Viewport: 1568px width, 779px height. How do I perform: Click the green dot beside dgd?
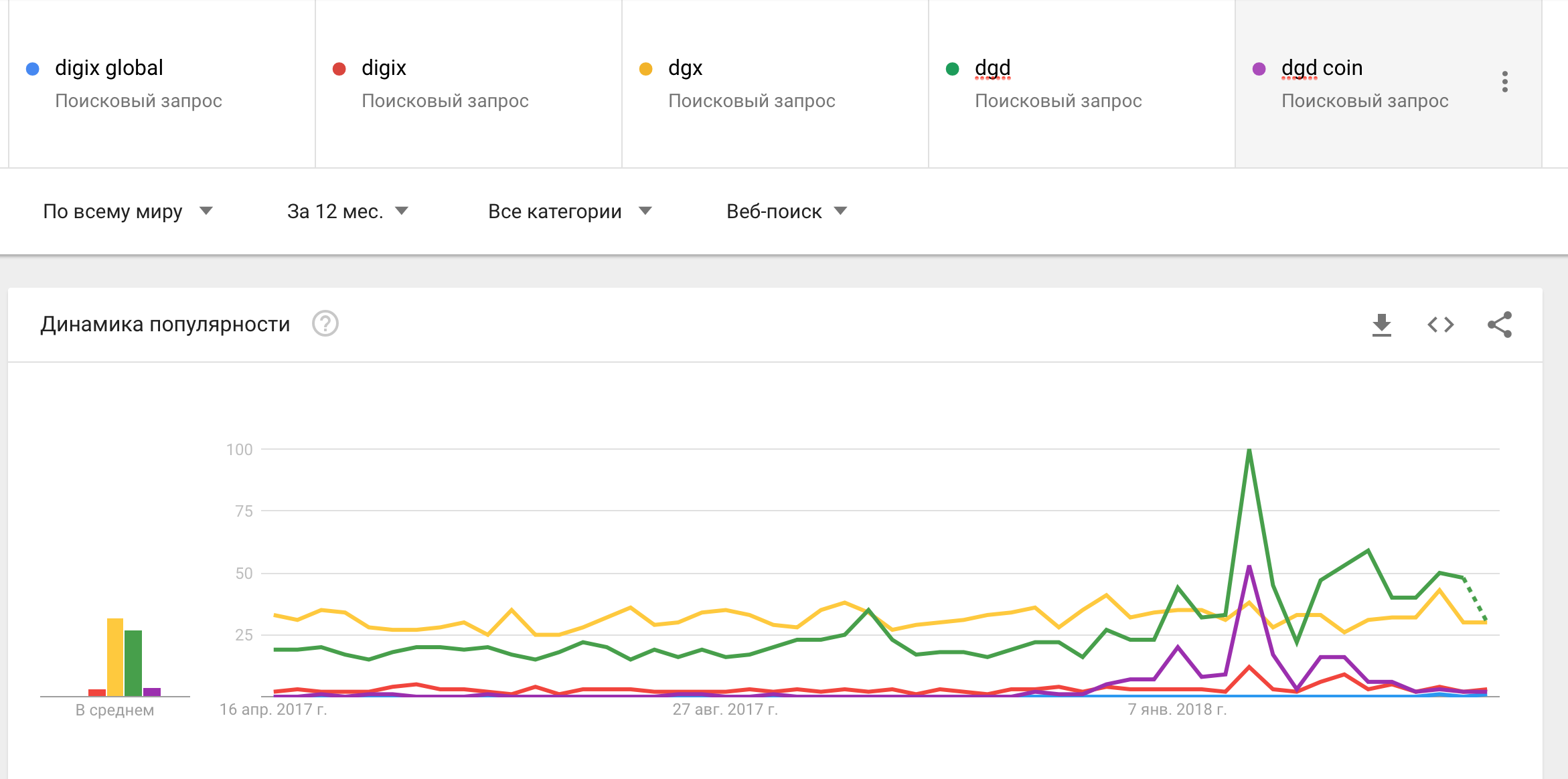(952, 69)
